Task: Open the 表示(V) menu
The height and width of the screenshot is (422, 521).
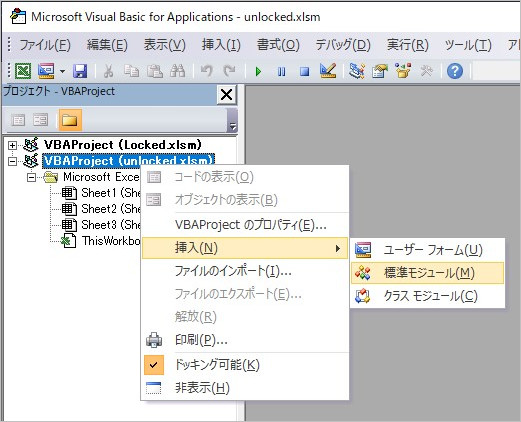Action: 165,45
